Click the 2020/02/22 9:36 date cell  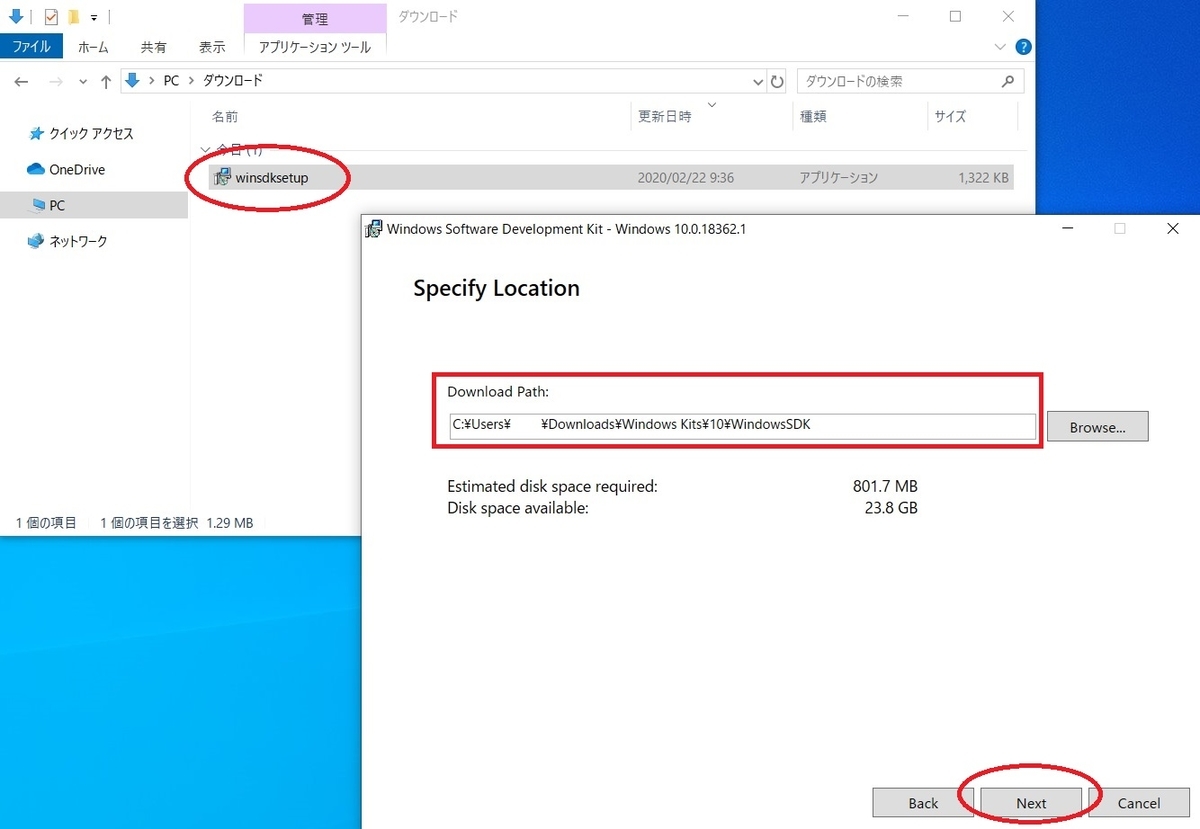pos(685,178)
